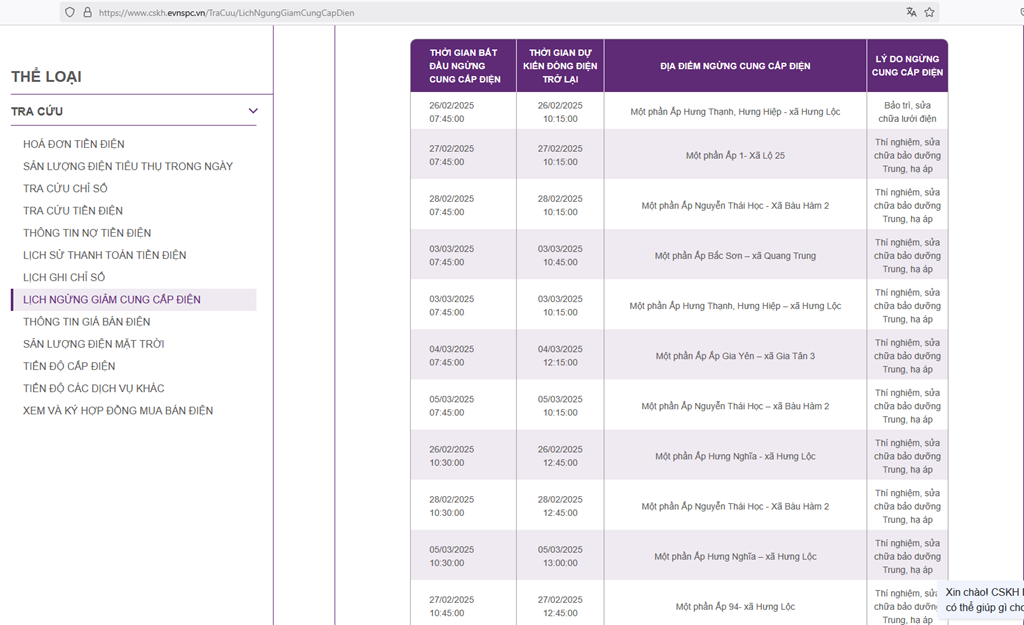Click the Xin chào CSKH chat popup
This screenshot has width=1024, height=625.
point(984,600)
